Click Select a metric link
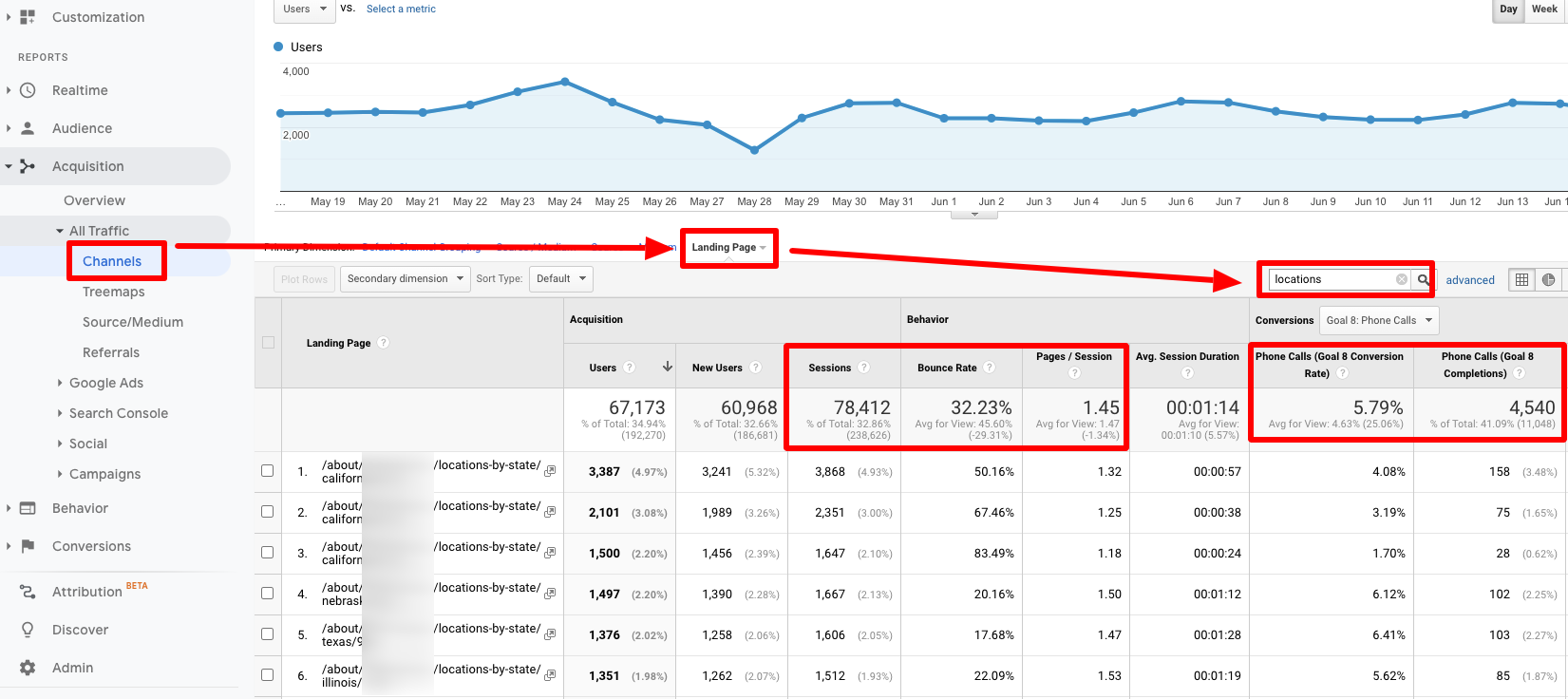This screenshot has height=699, width=1568. coord(401,9)
